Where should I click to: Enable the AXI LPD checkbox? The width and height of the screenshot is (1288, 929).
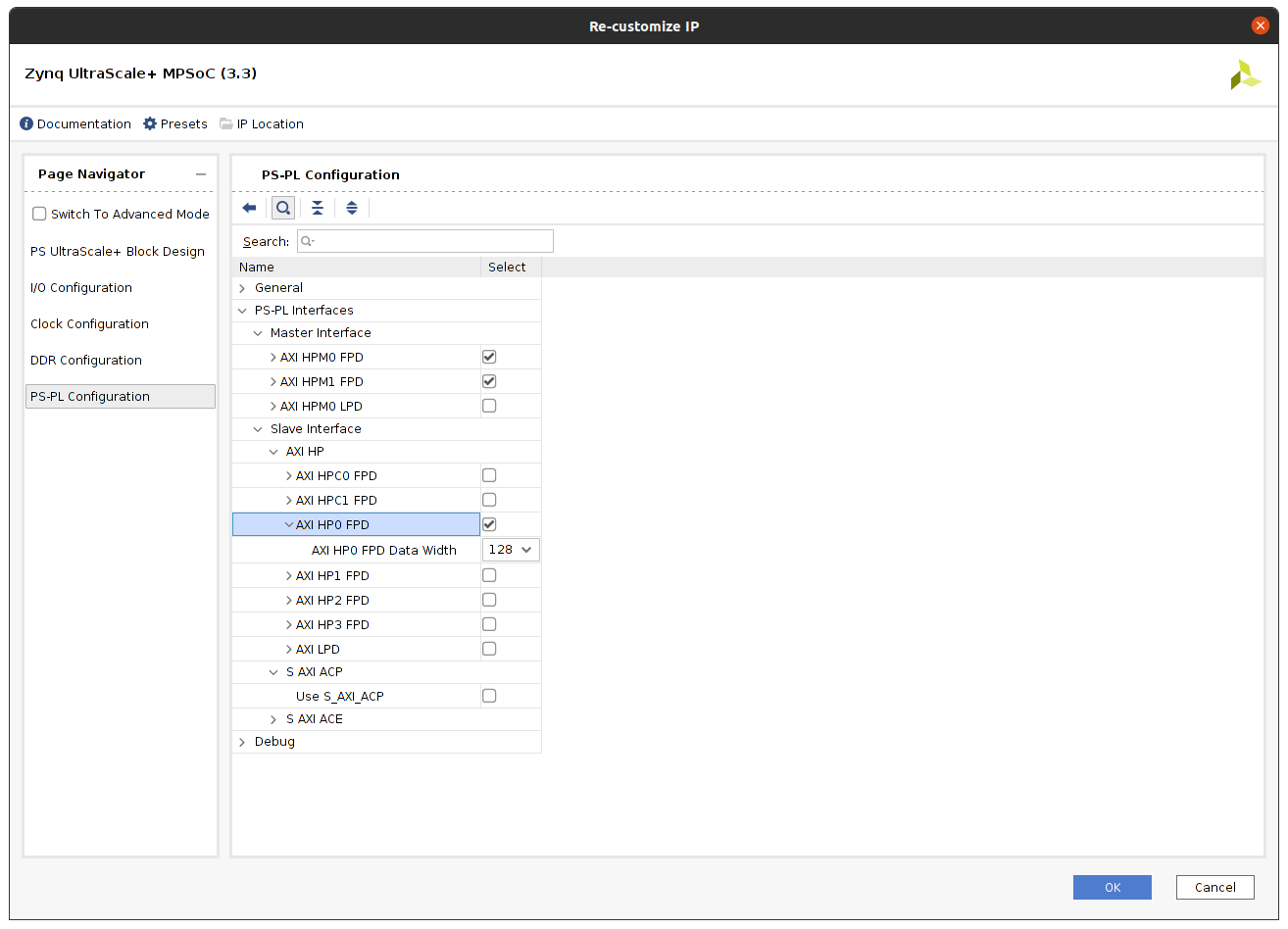pos(489,649)
